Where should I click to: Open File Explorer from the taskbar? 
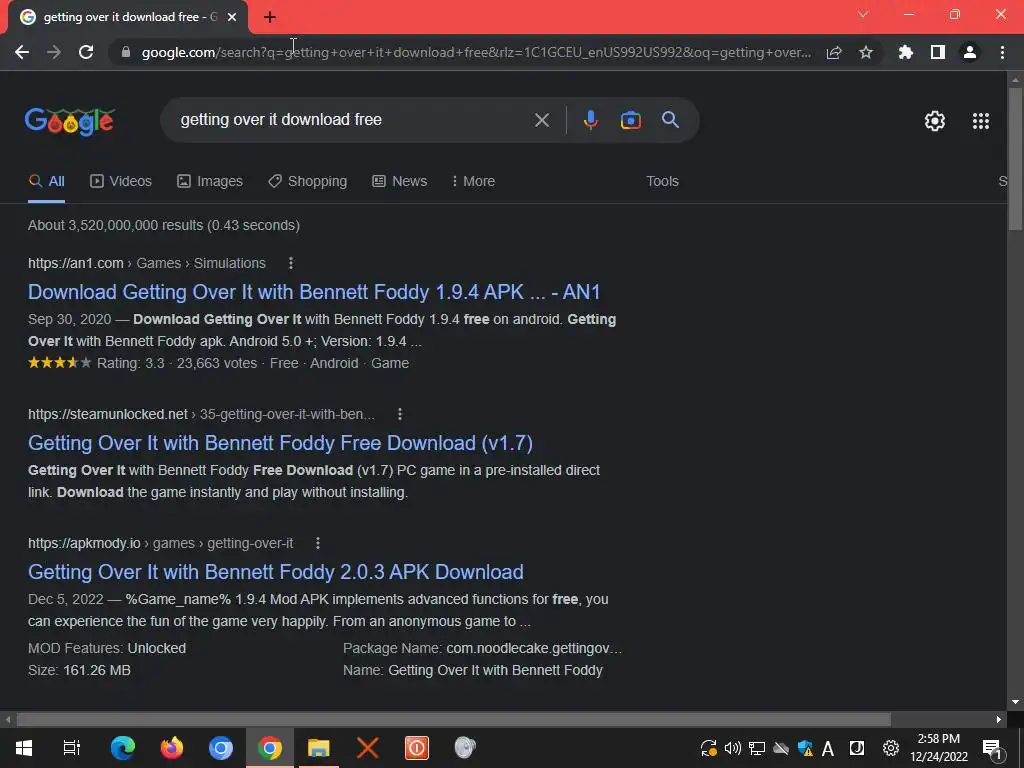tap(319, 748)
